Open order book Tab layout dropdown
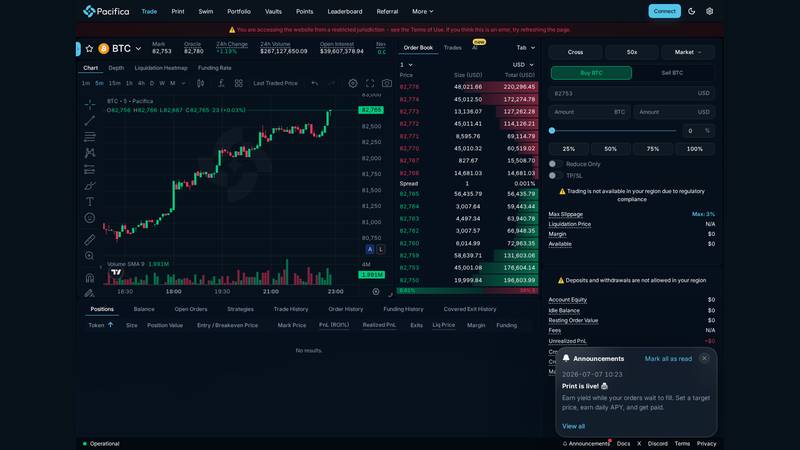Viewport: 800px width, 450px height. point(526,48)
